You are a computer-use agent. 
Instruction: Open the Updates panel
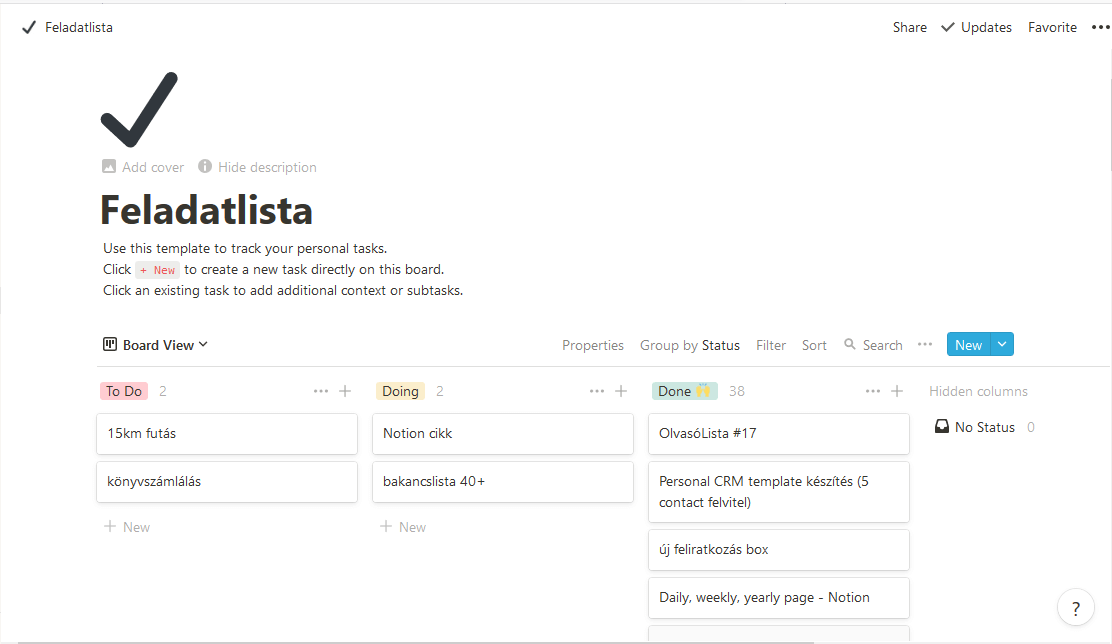pos(977,28)
